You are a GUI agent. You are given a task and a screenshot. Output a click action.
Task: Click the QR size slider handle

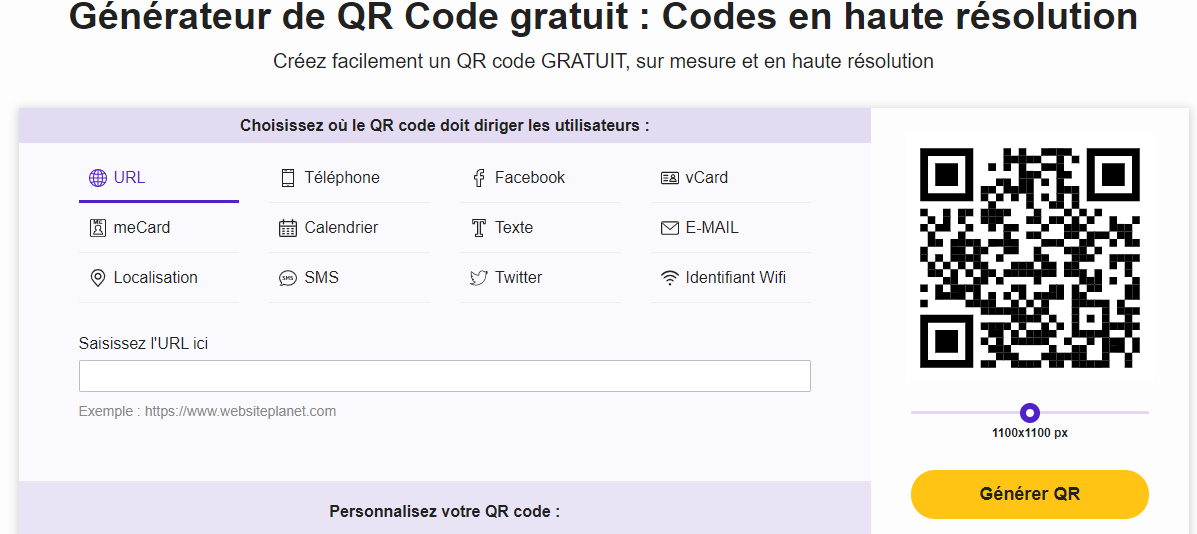click(1030, 412)
